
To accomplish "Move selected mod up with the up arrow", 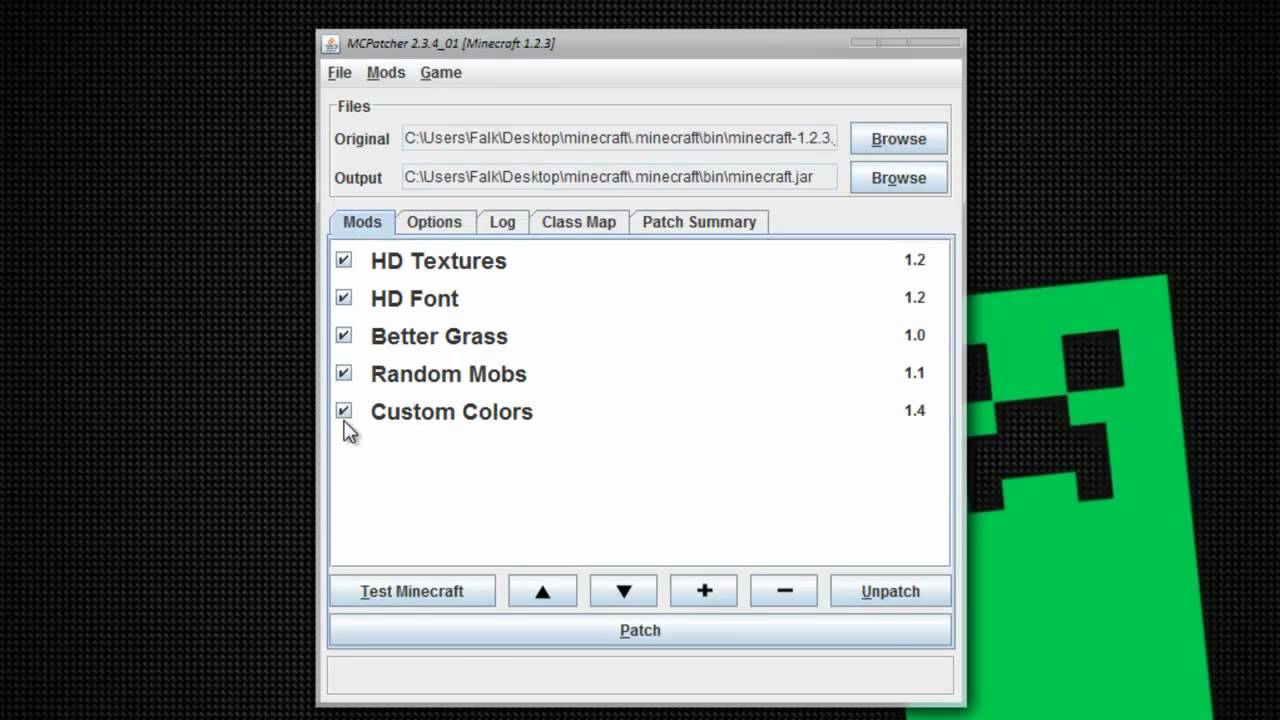I will 543,591.
